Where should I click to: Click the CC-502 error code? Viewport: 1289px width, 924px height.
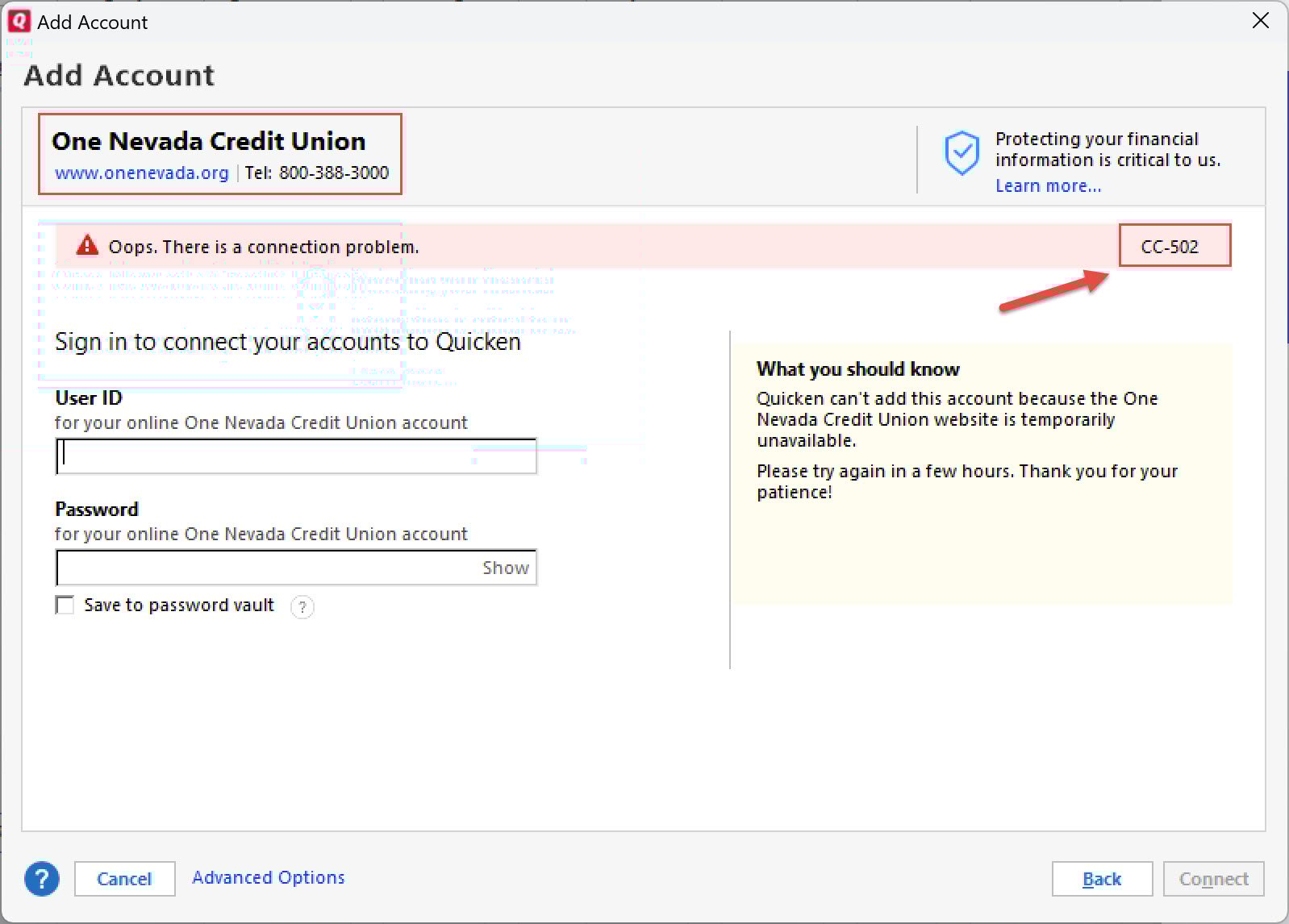[x=1170, y=247]
